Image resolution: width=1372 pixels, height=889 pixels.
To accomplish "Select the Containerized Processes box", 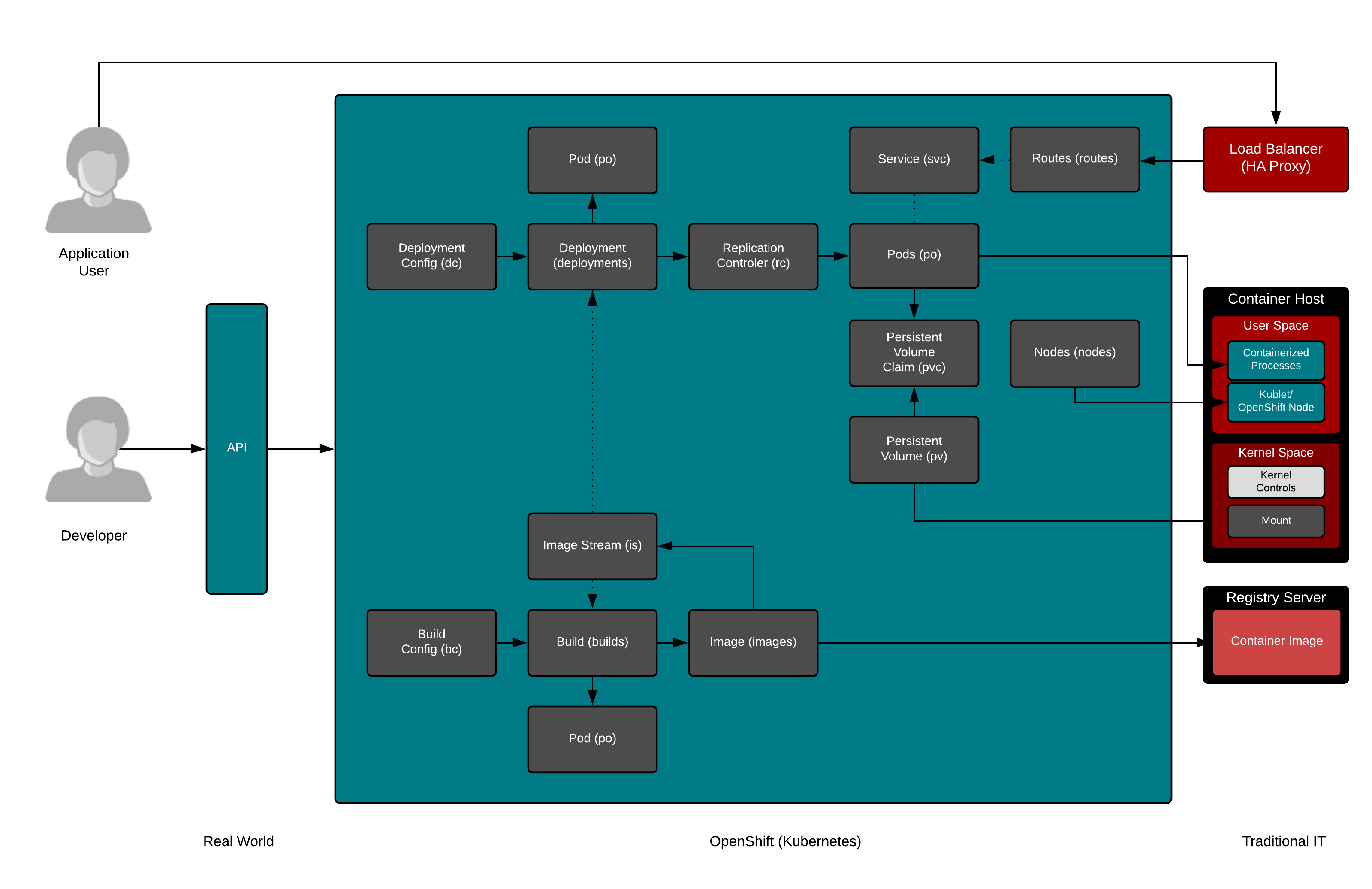I will pos(1276,360).
